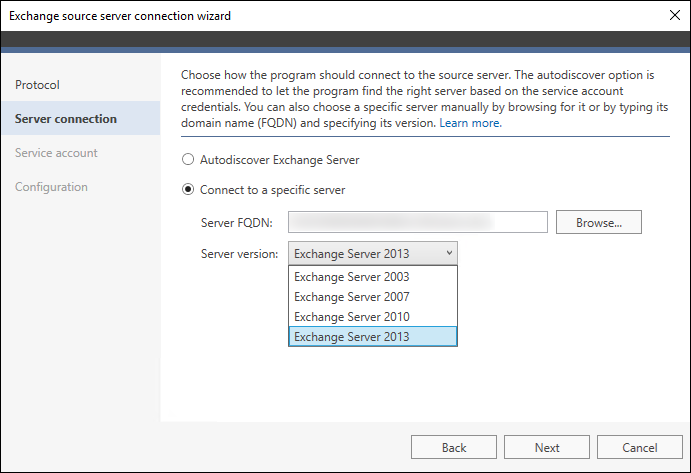Select Autodiscover Exchange Server radio button
This screenshot has height=473, width=691.
pos(188,160)
